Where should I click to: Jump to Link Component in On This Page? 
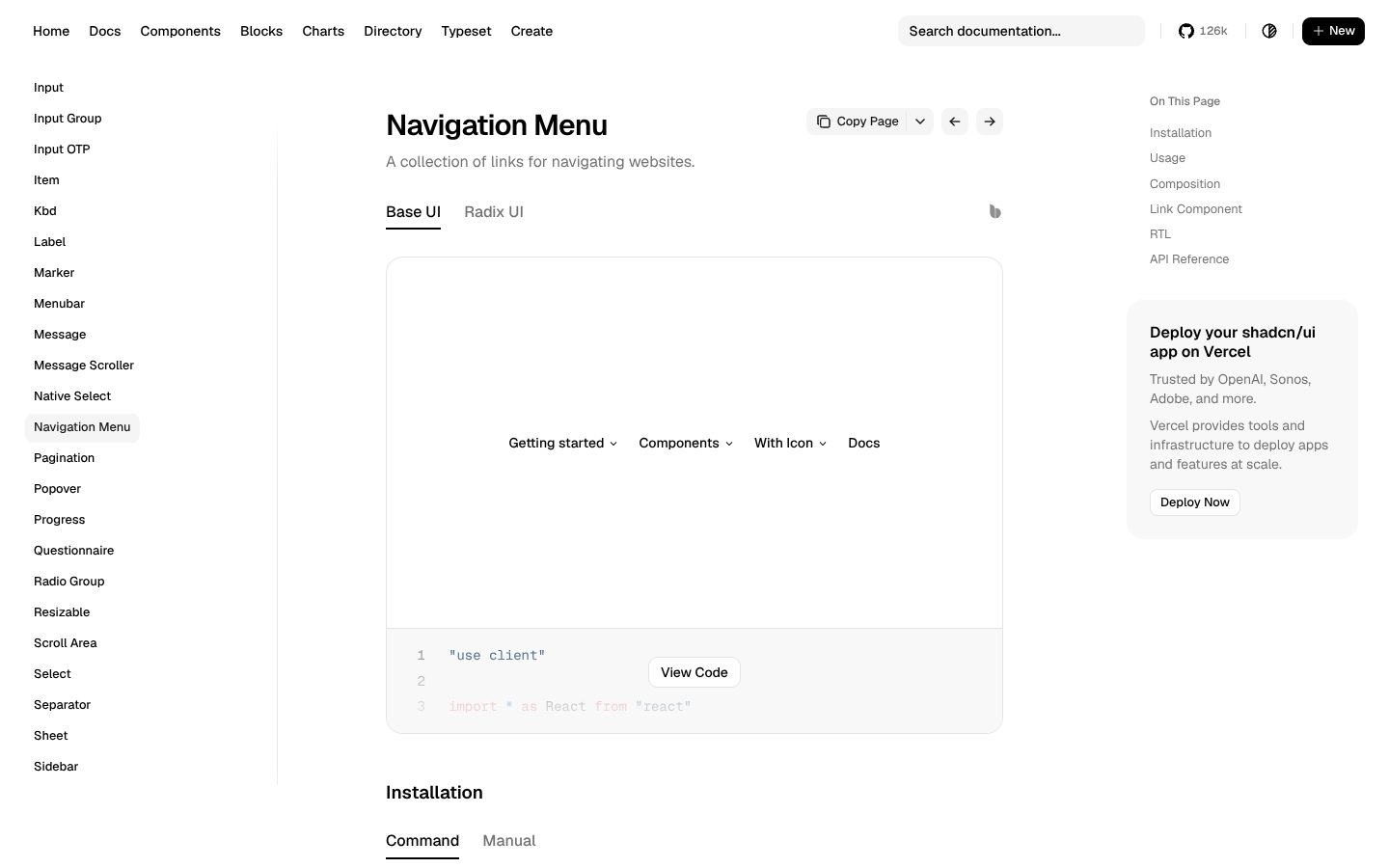1196,209
